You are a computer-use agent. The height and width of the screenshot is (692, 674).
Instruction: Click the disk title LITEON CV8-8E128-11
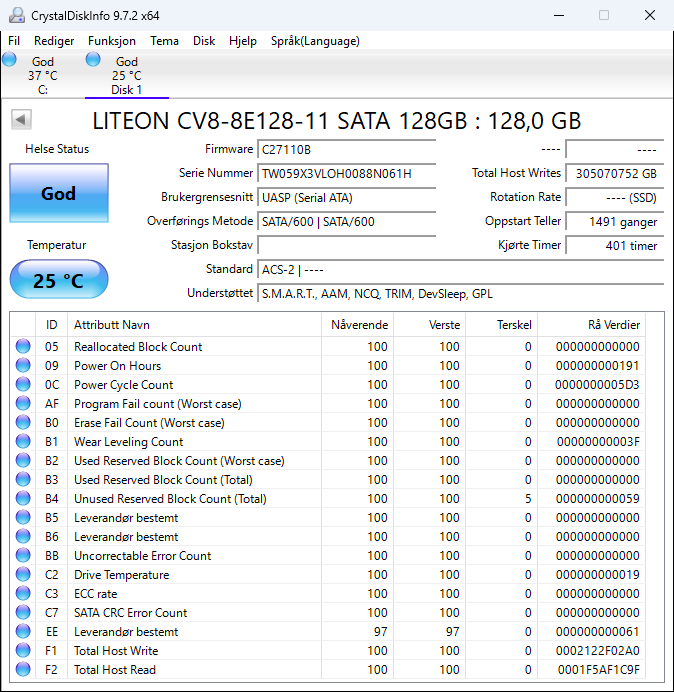[336, 120]
